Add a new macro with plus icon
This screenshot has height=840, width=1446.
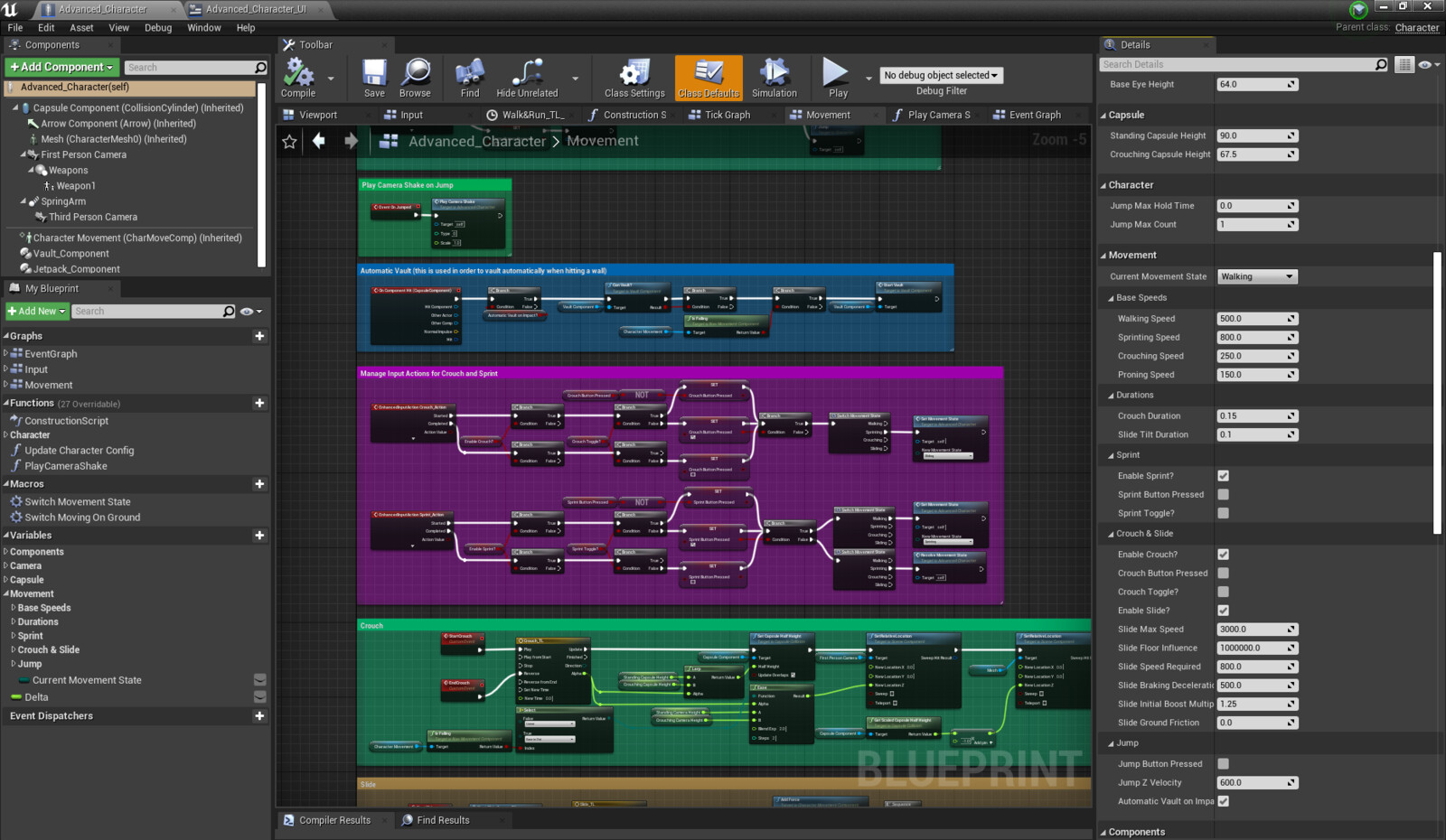click(259, 484)
